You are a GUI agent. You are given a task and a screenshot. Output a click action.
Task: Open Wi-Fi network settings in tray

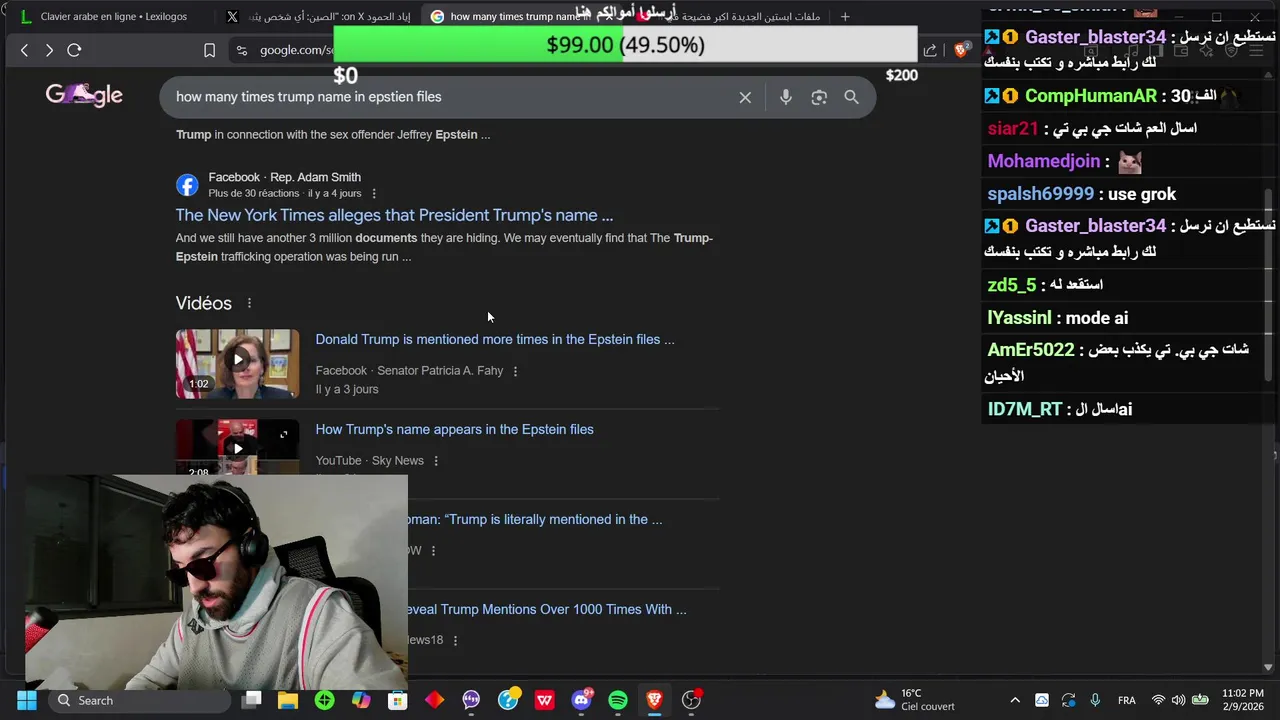pyautogui.click(x=1158, y=700)
